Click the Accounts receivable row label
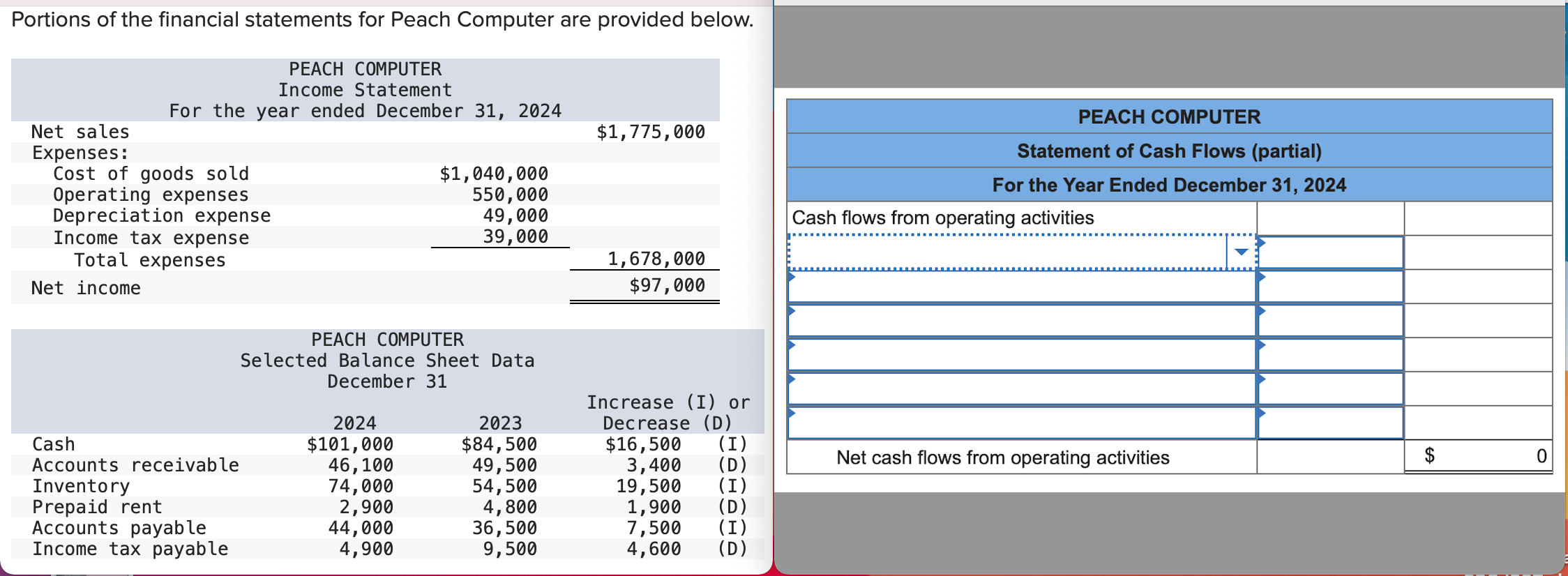1568x576 pixels. (x=135, y=465)
